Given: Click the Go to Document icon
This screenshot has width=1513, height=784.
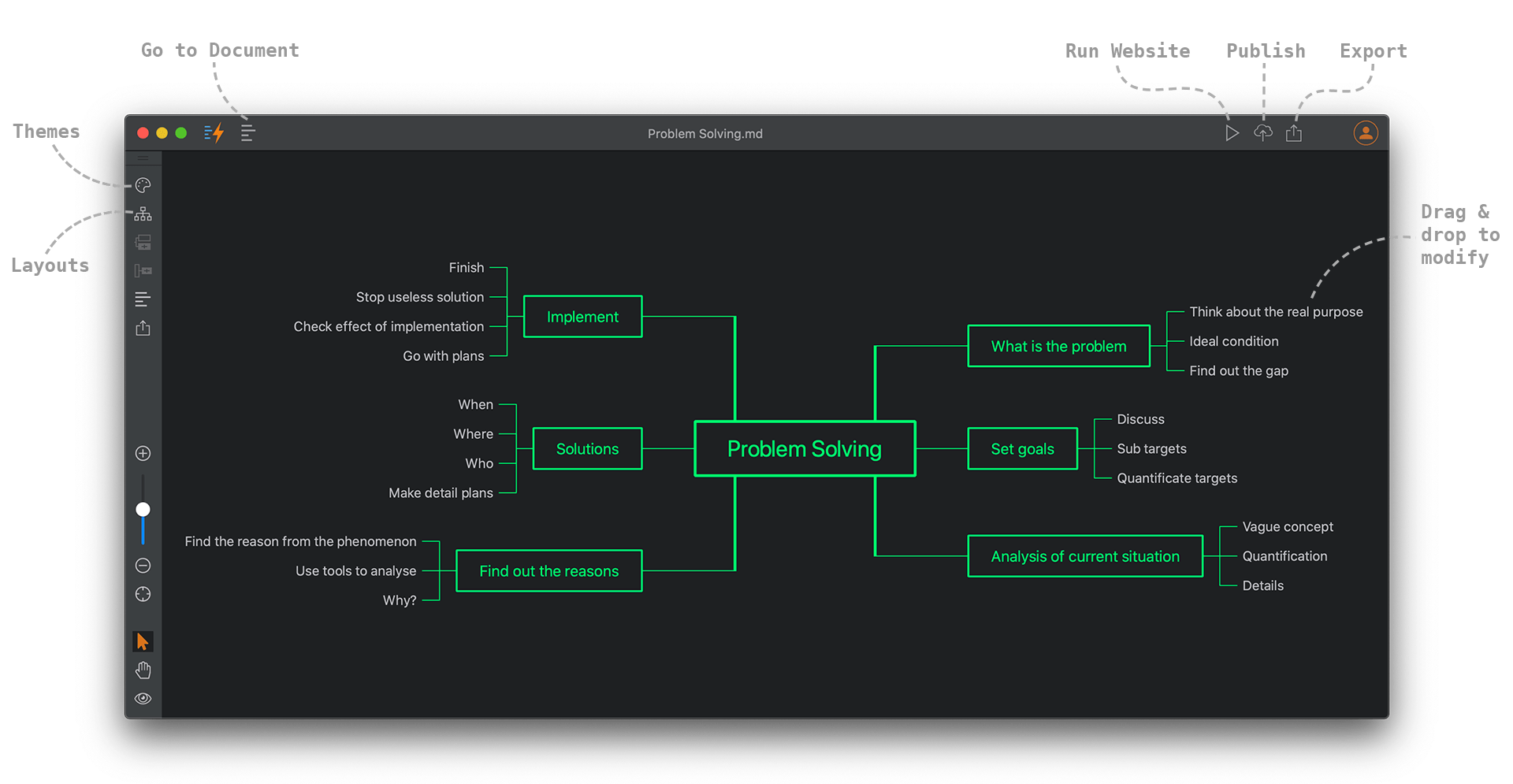Looking at the screenshot, I should (x=247, y=132).
